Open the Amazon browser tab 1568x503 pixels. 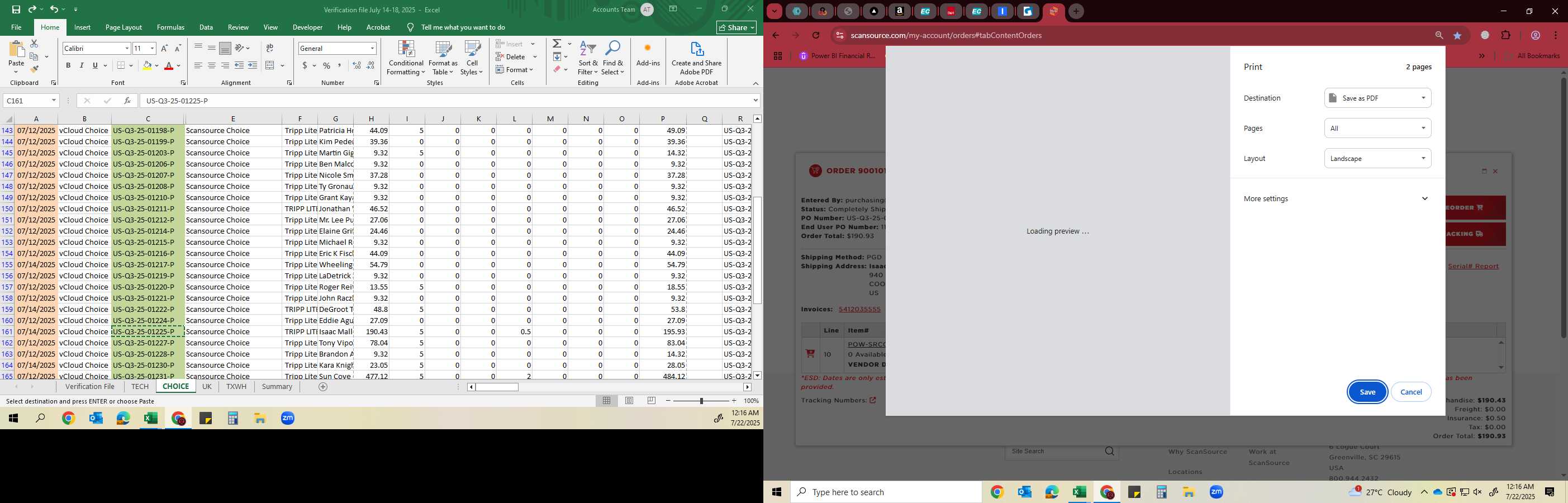coord(900,11)
